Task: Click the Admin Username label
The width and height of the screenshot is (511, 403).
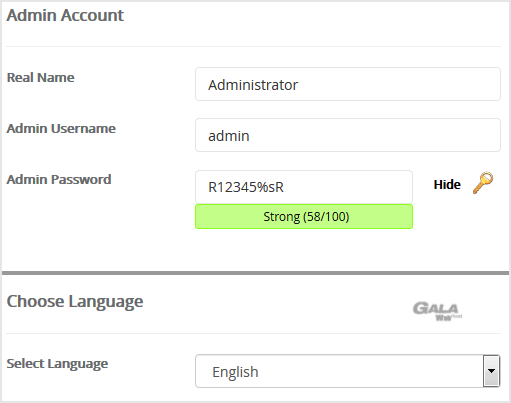Action: coord(61,128)
